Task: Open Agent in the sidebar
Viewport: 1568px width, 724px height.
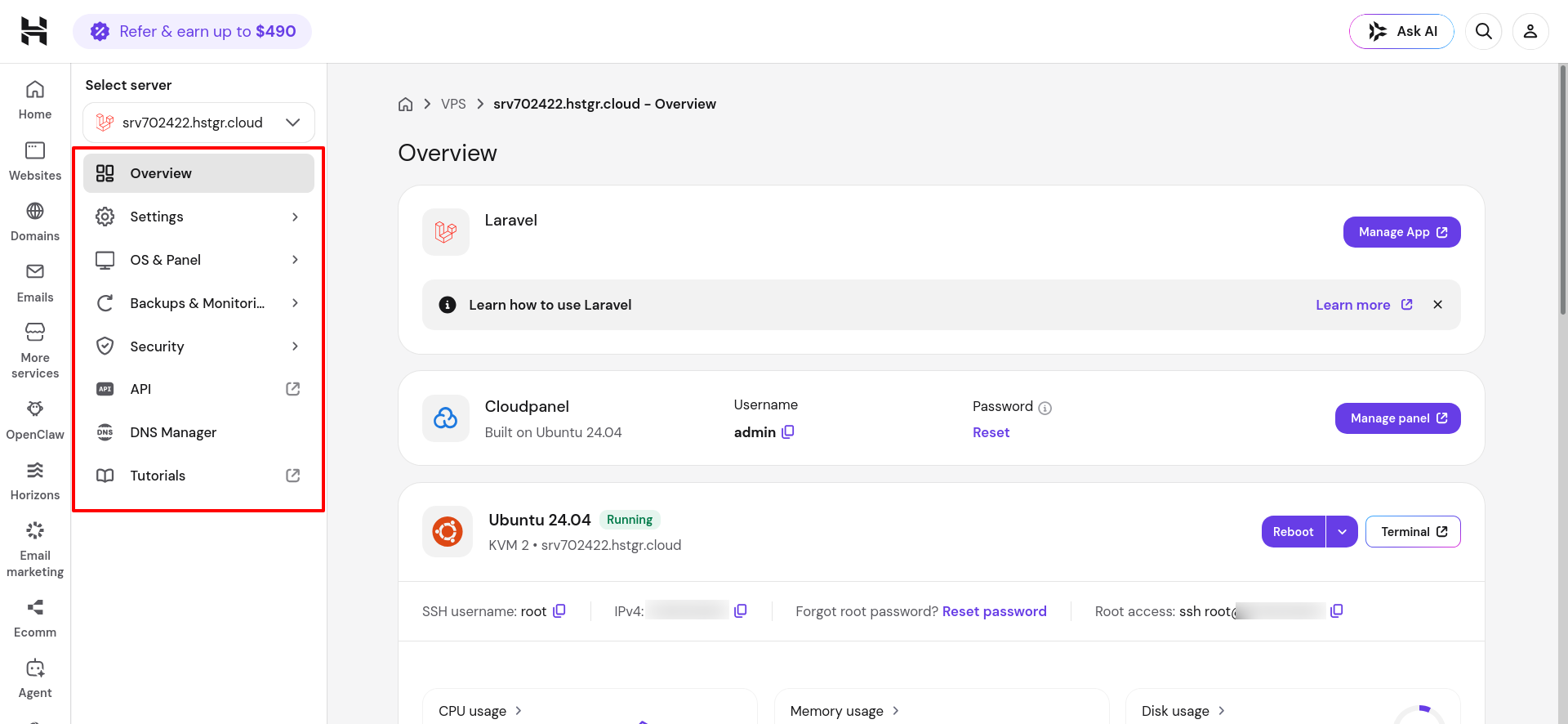Action: (x=35, y=679)
